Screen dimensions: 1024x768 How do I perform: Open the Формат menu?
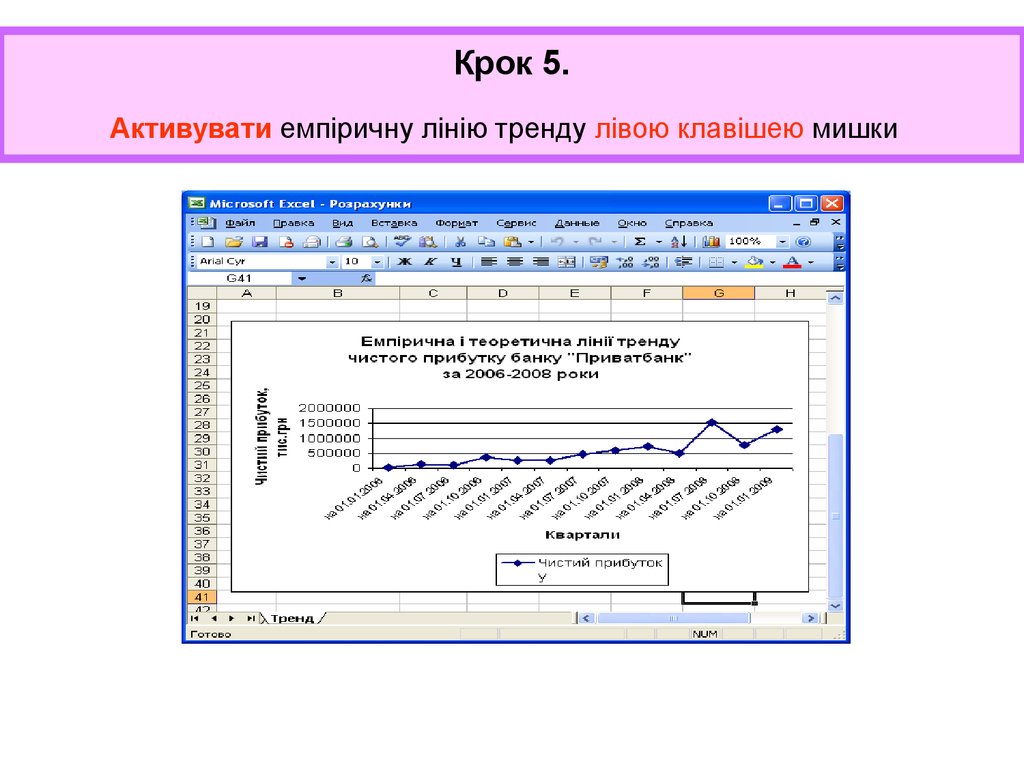[x=456, y=223]
